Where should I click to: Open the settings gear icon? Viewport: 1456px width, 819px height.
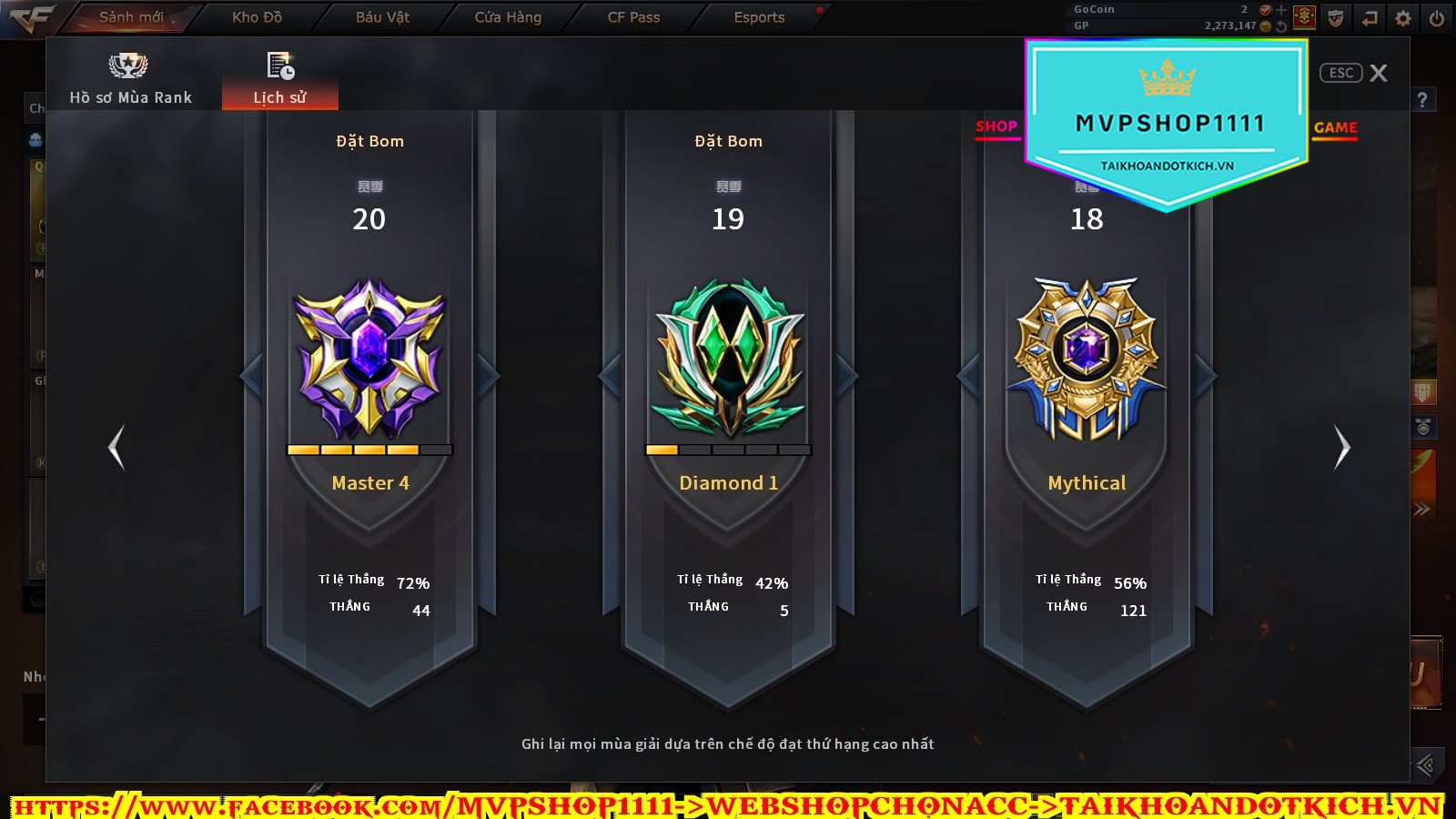1403,18
